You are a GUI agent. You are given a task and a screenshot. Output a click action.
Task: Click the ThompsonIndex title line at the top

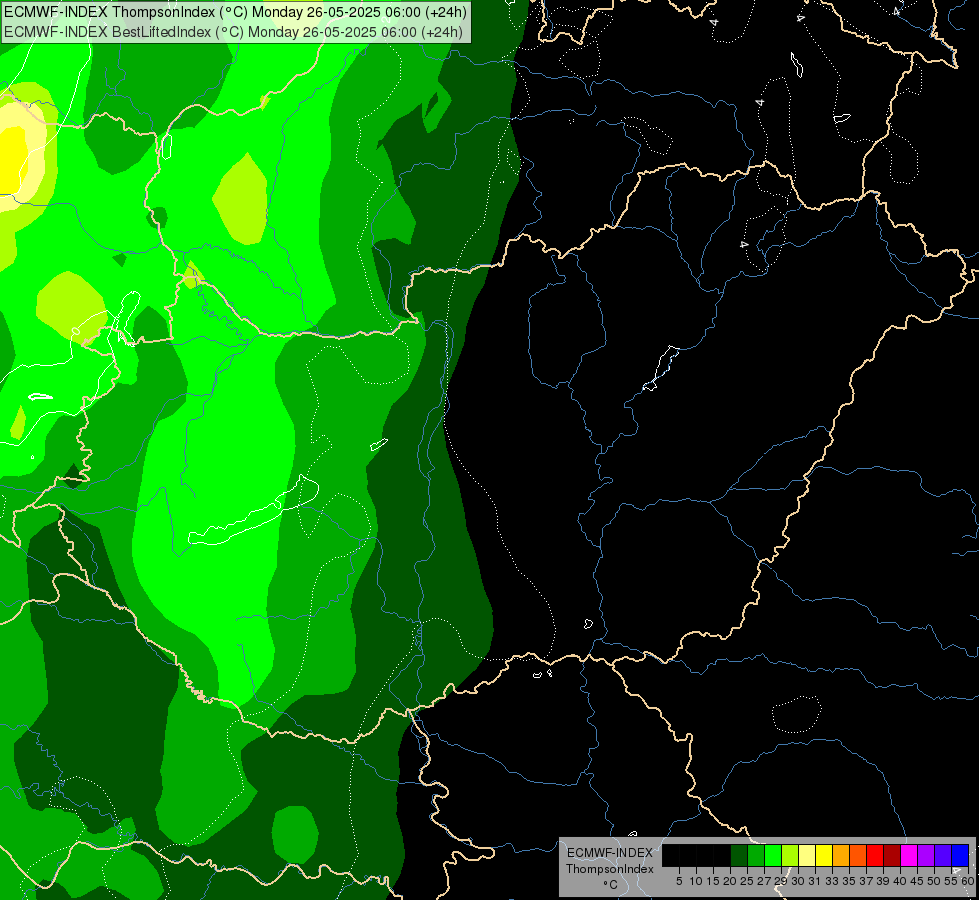[235, 12]
